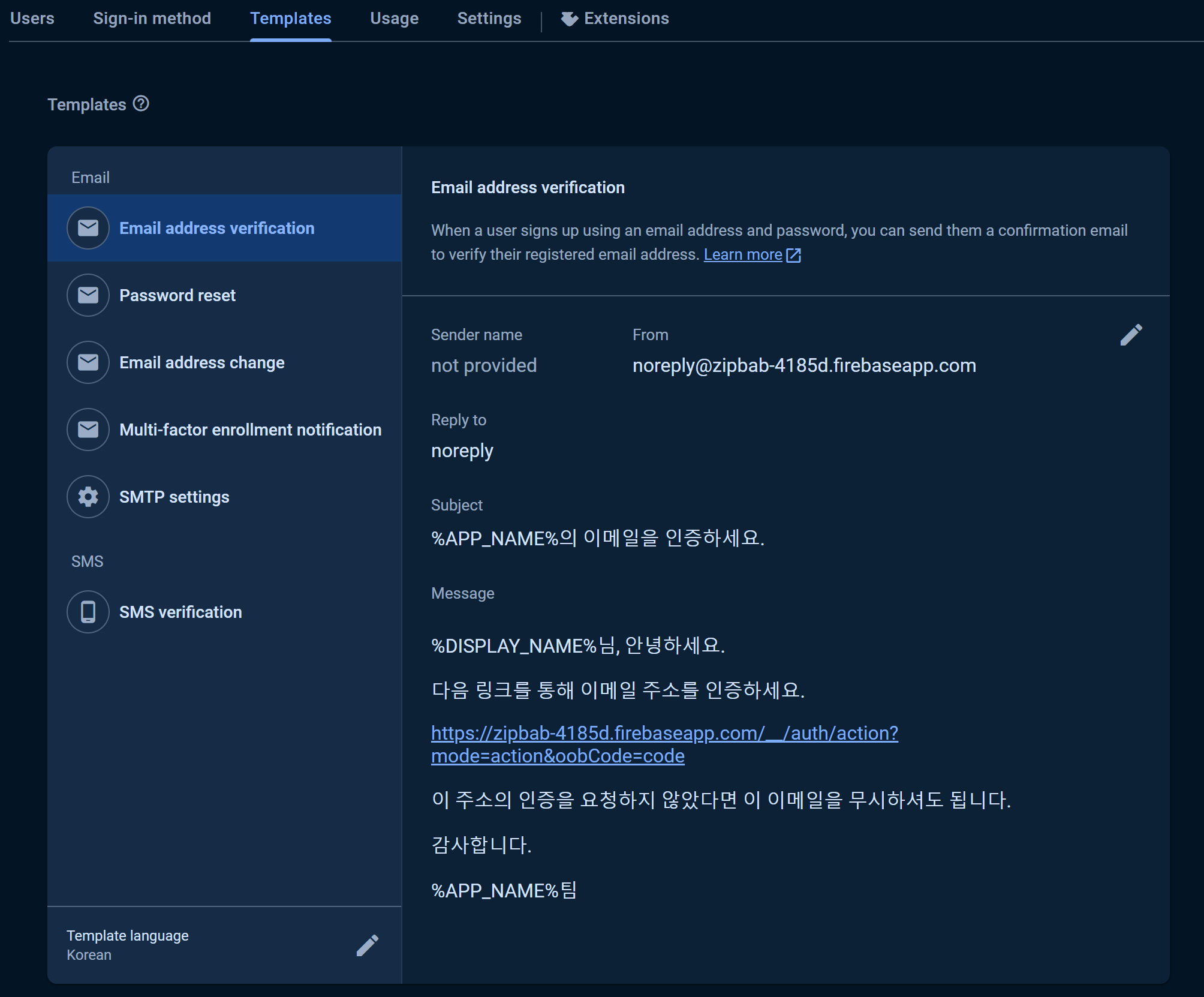
Task: Click the envelope icon for Email address verification
Action: click(x=88, y=228)
